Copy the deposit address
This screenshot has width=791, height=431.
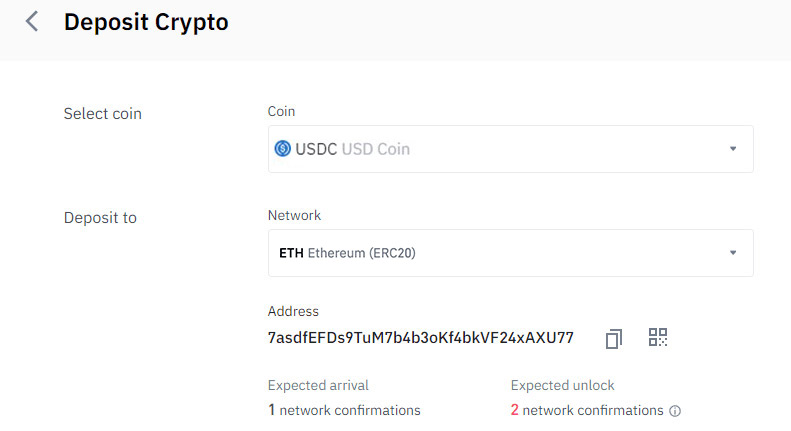613,339
